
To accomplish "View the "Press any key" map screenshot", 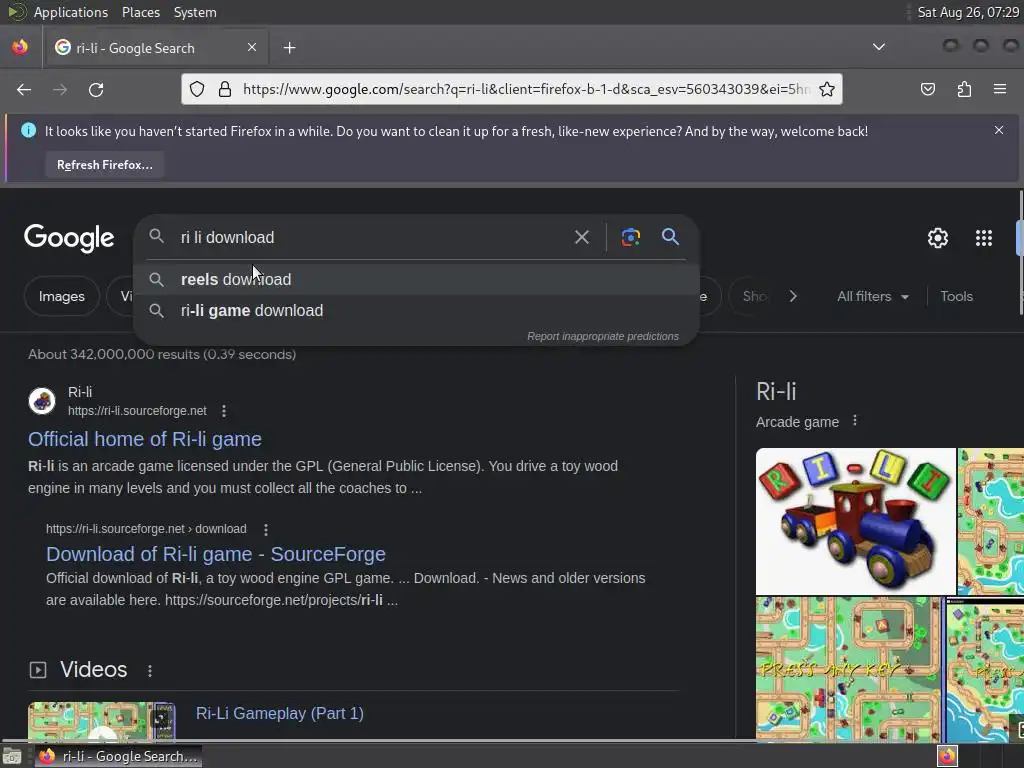I will pyautogui.click(x=847, y=669).
